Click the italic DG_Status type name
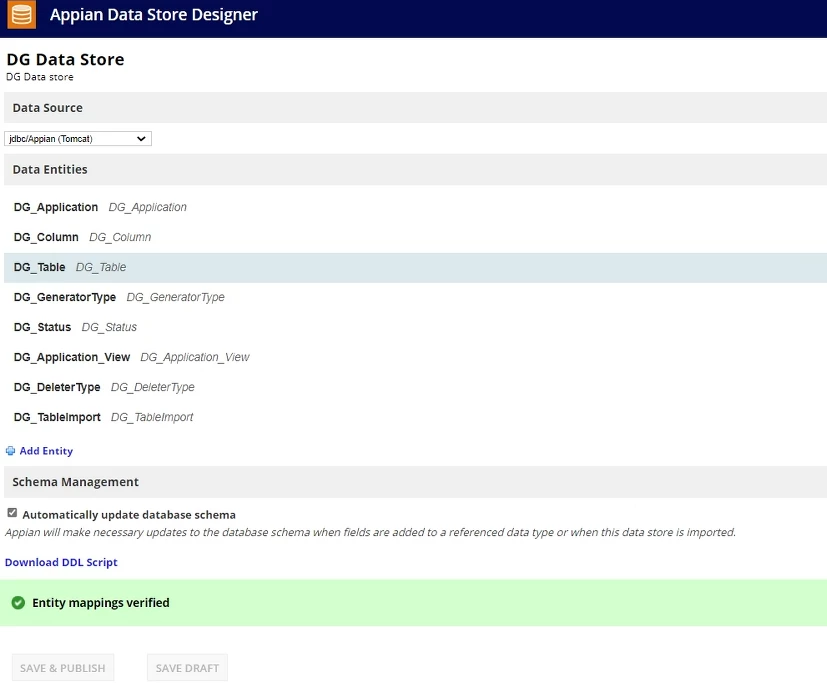Image resolution: width=827 pixels, height=683 pixels. pos(109,328)
